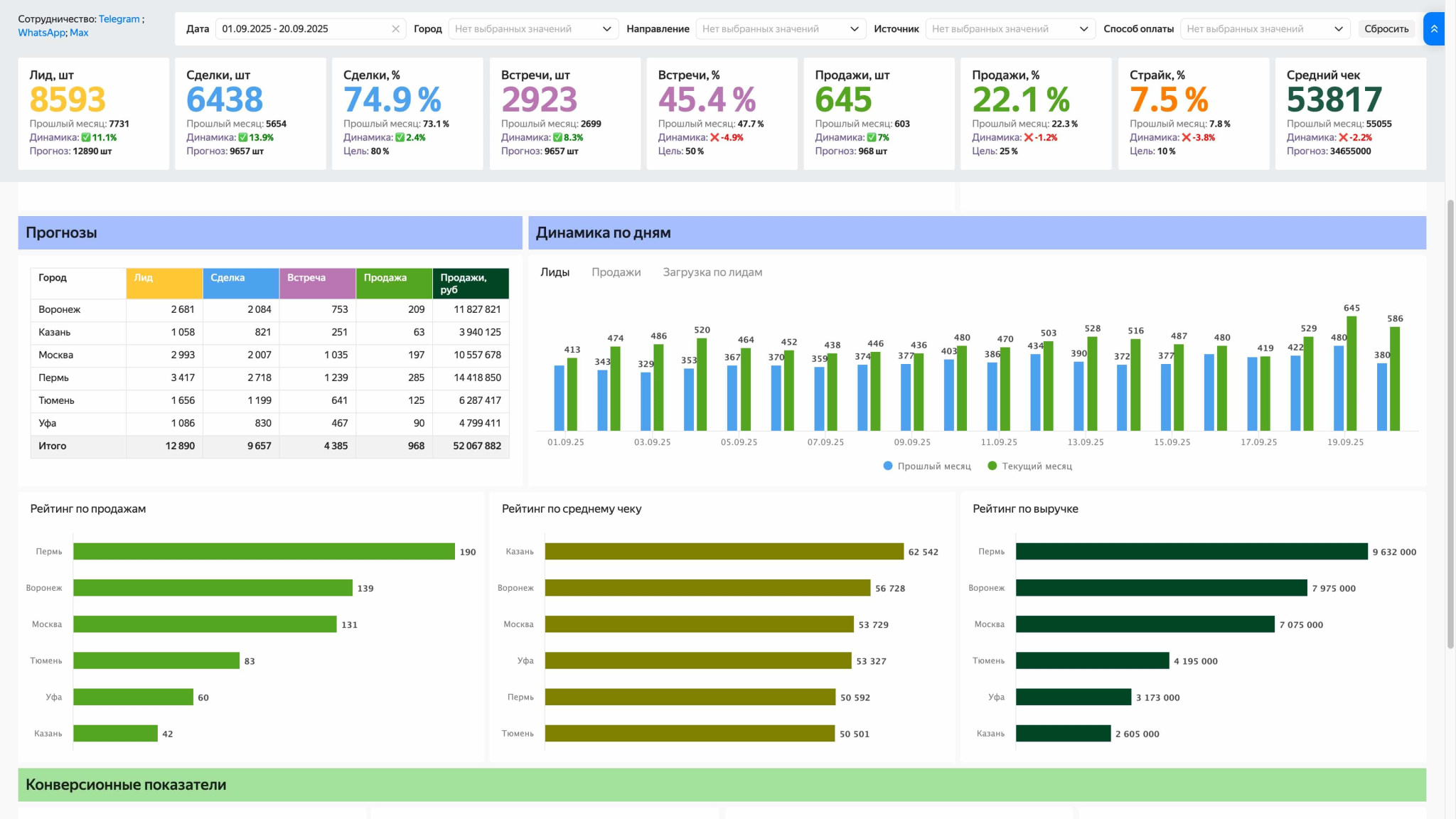
Task: Open the Город dropdown filter
Action: click(x=533, y=29)
